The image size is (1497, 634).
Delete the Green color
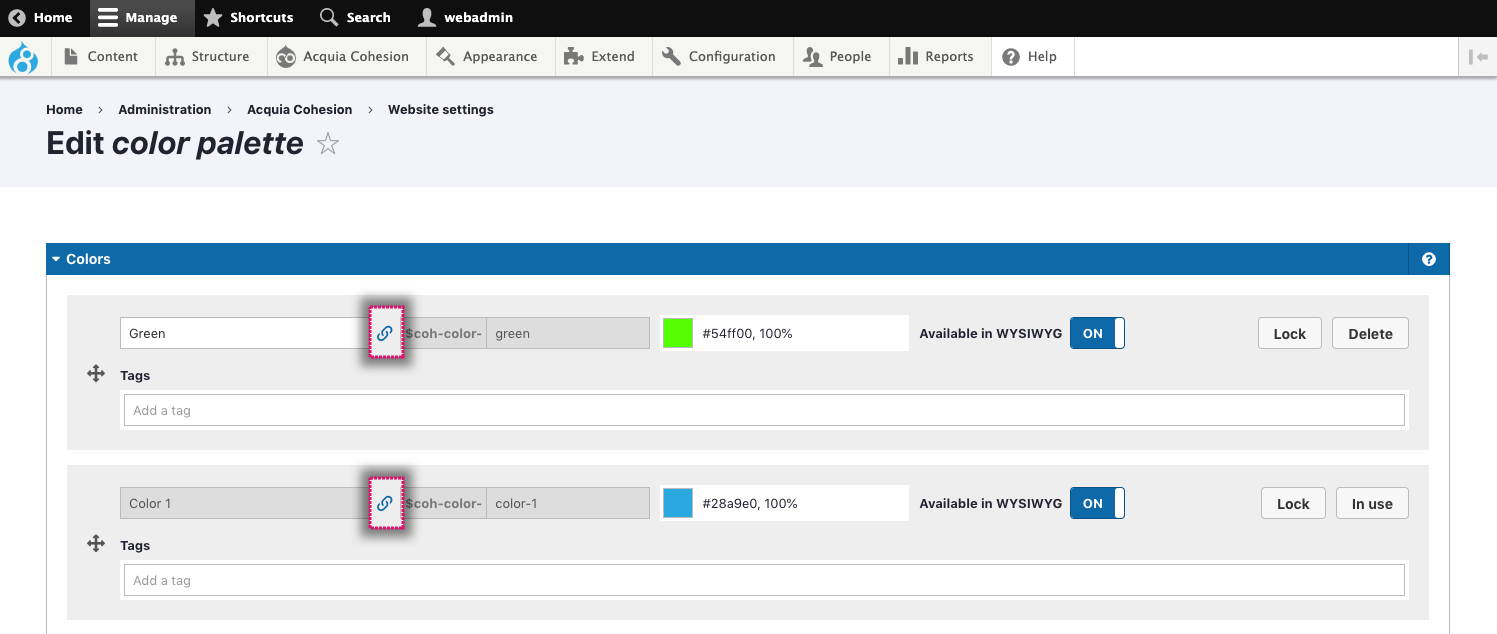pos(1369,333)
